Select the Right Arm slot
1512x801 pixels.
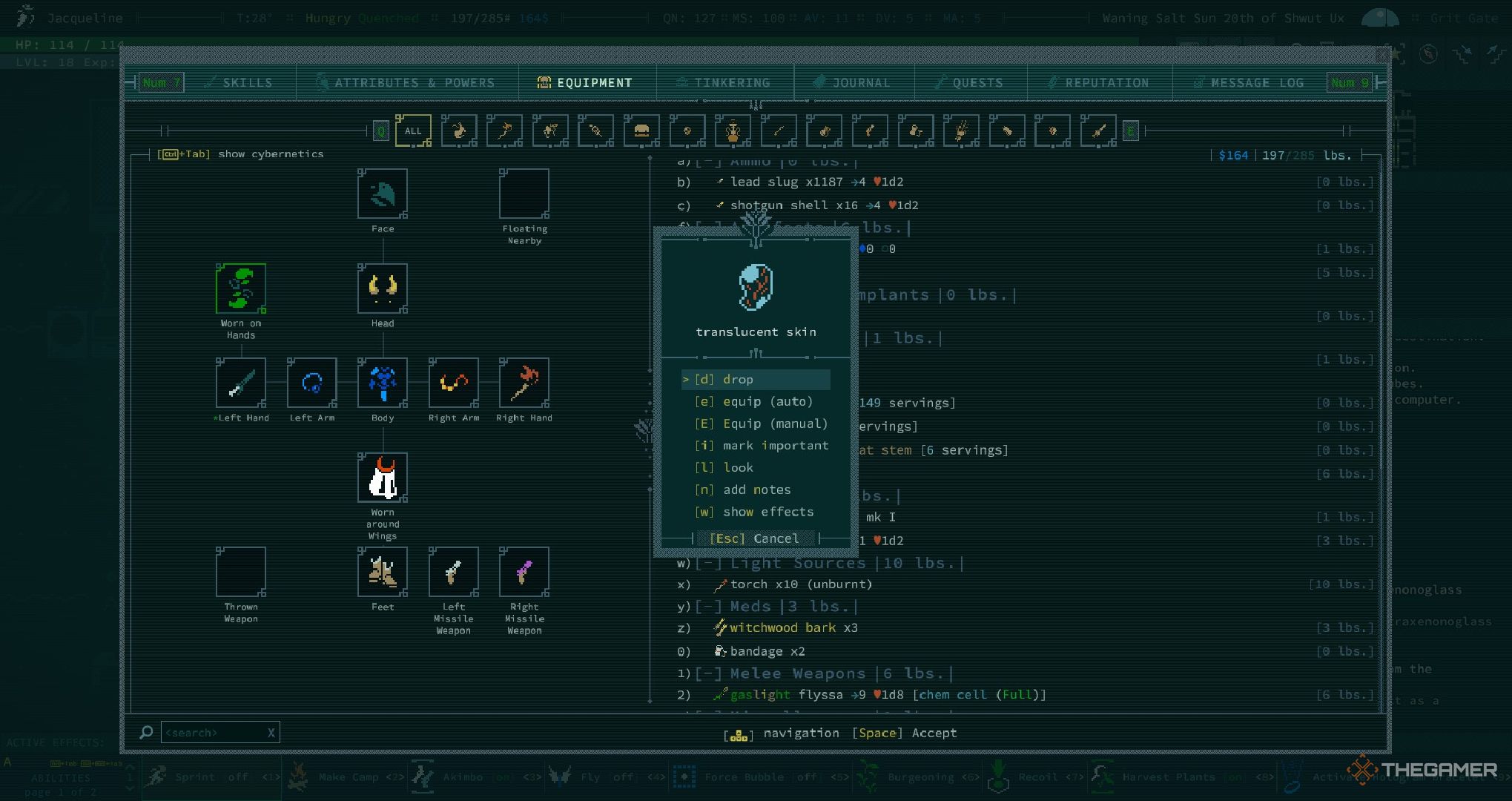tap(454, 383)
